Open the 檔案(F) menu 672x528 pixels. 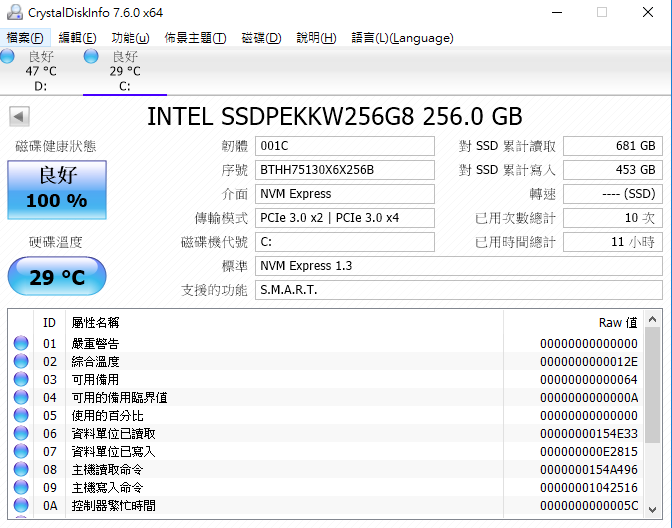tap(25, 38)
